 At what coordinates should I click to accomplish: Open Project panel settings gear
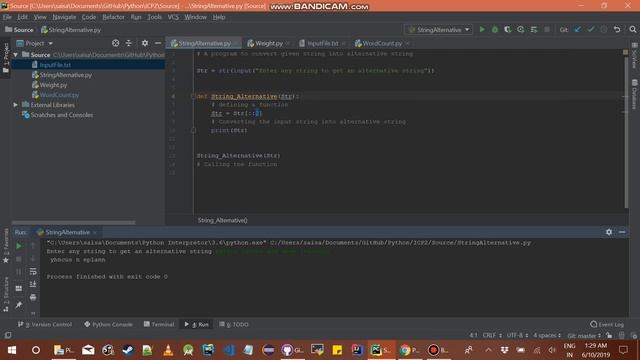pos(145,43)
